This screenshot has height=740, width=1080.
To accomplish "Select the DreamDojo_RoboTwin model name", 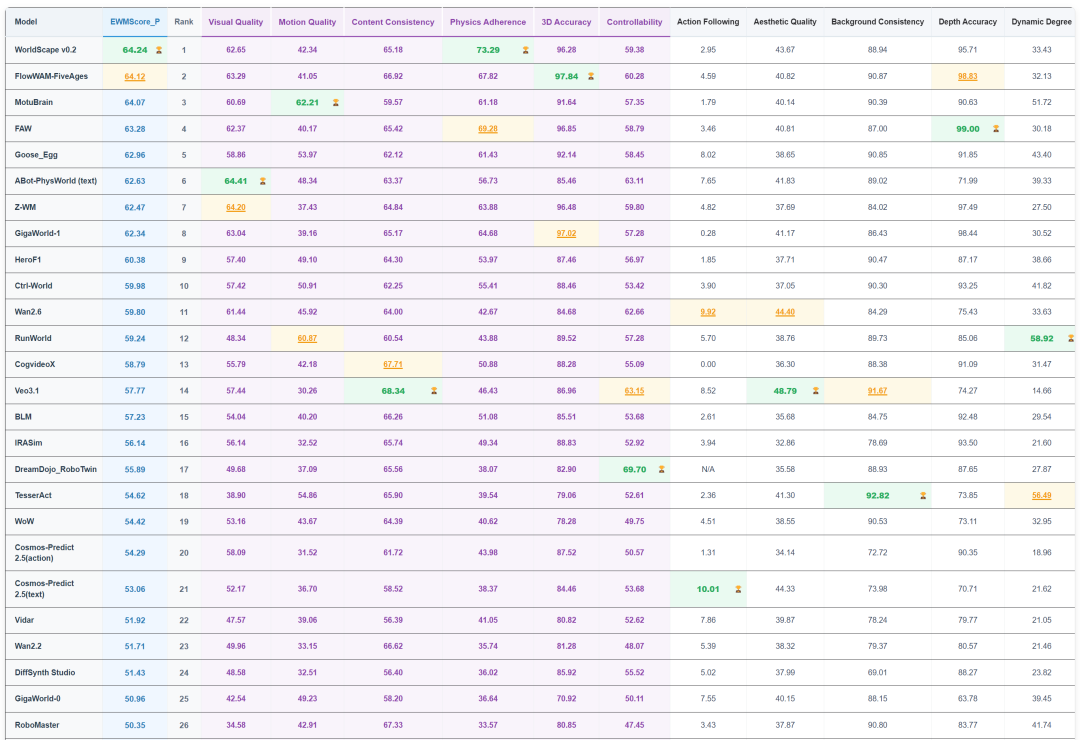I will [x=56, y=469].
